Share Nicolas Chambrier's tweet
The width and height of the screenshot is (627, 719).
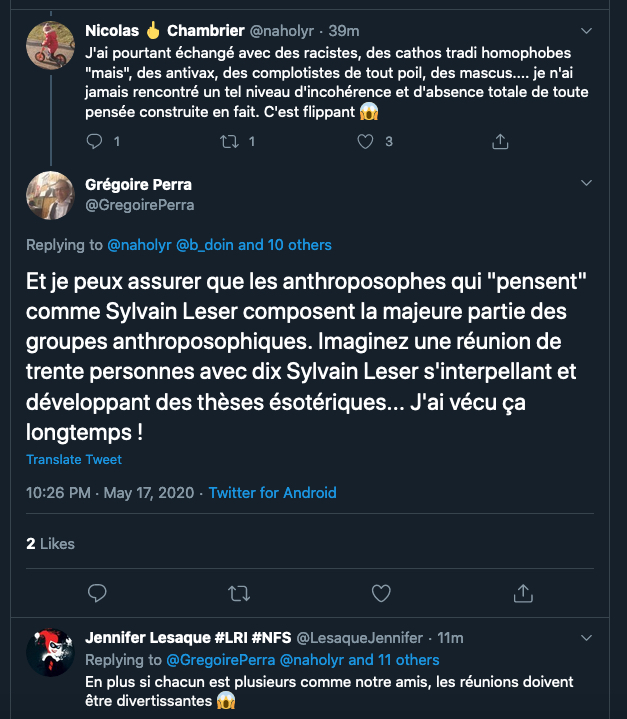500,142
